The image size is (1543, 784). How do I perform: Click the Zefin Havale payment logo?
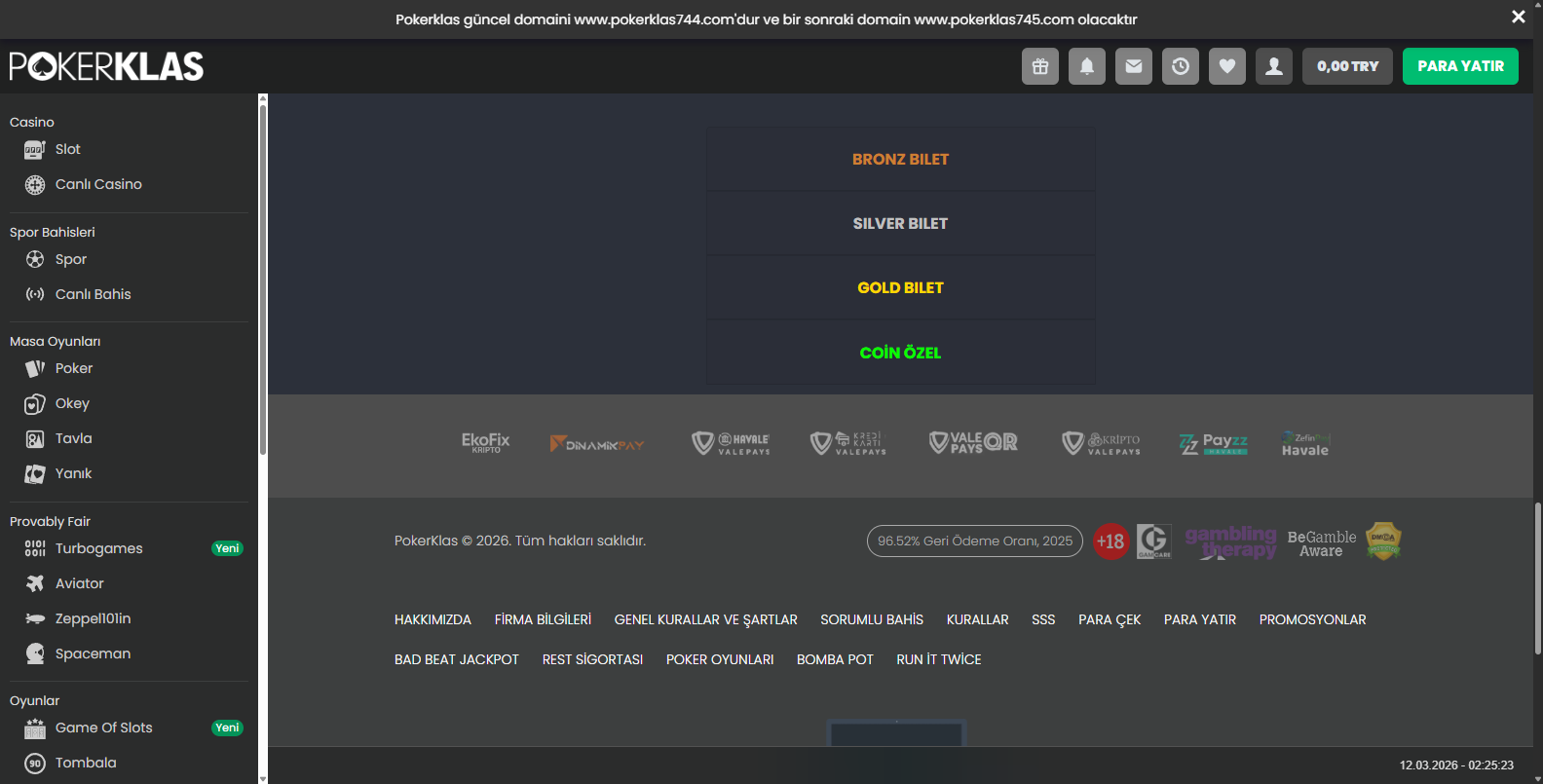(x=1305, y=444)
